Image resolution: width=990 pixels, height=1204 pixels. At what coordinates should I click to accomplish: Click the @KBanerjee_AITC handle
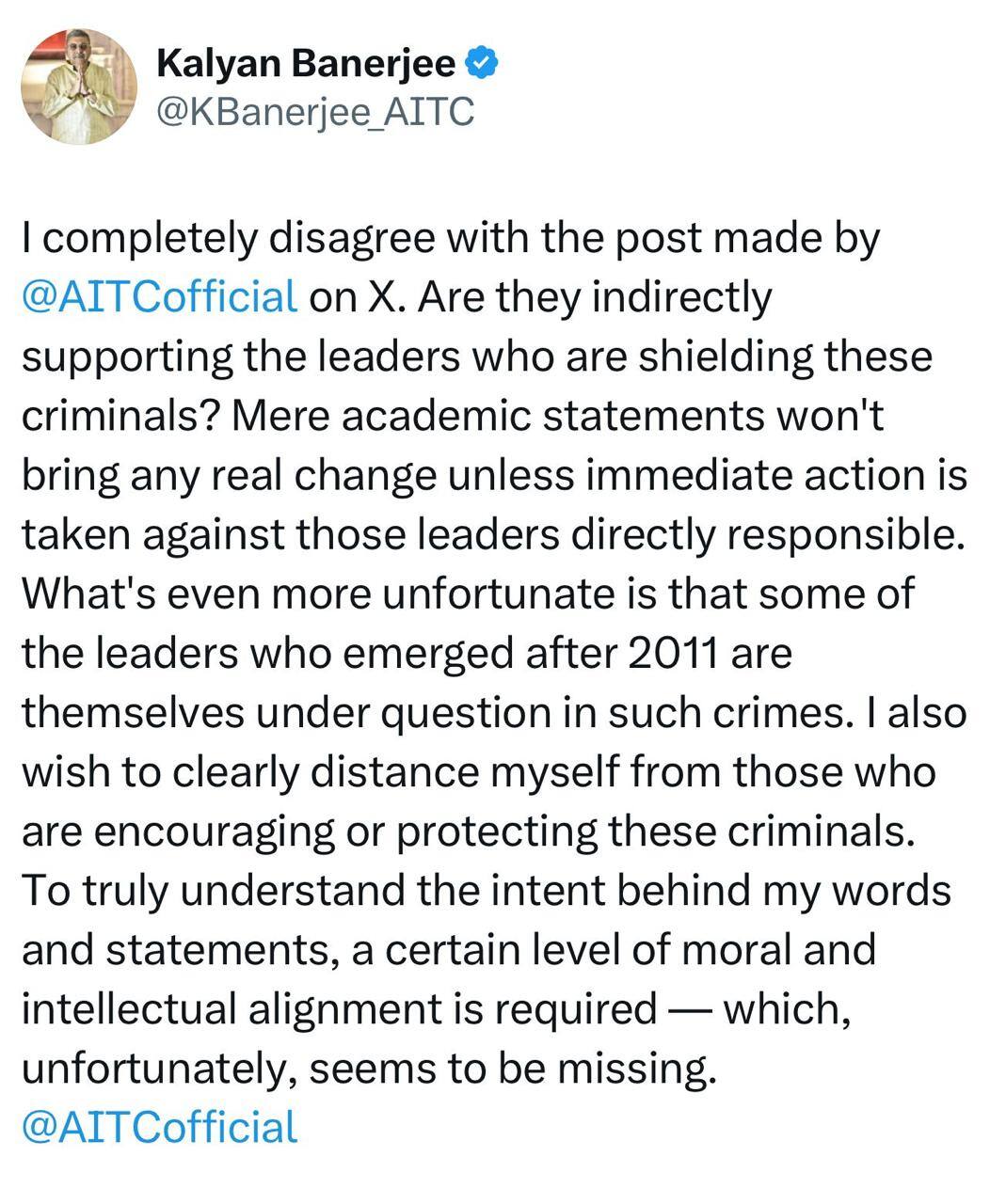click(313, 112)
